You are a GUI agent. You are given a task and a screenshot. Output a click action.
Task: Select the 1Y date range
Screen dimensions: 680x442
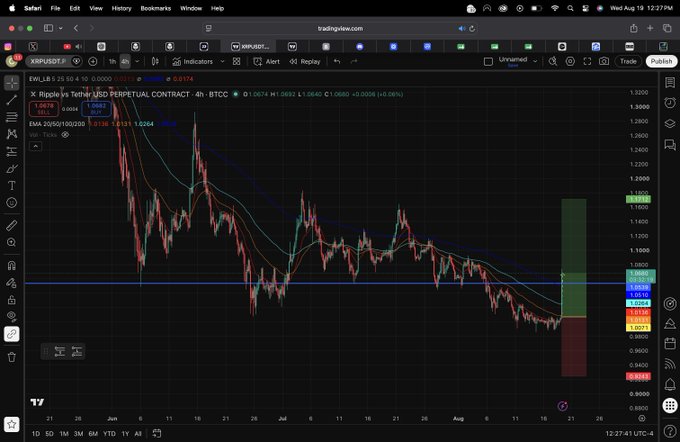(x=125, y=433)
